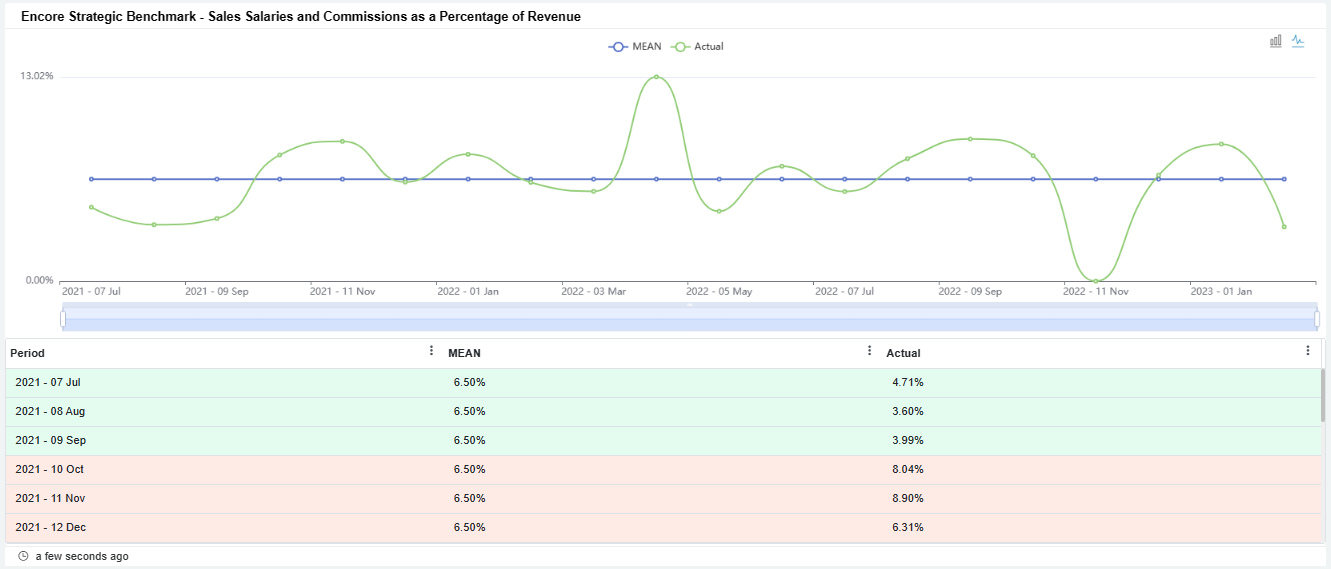Viewport: 1331px width, 569px height.
Task: Sort table by Period column header
Action: point(28,353)
